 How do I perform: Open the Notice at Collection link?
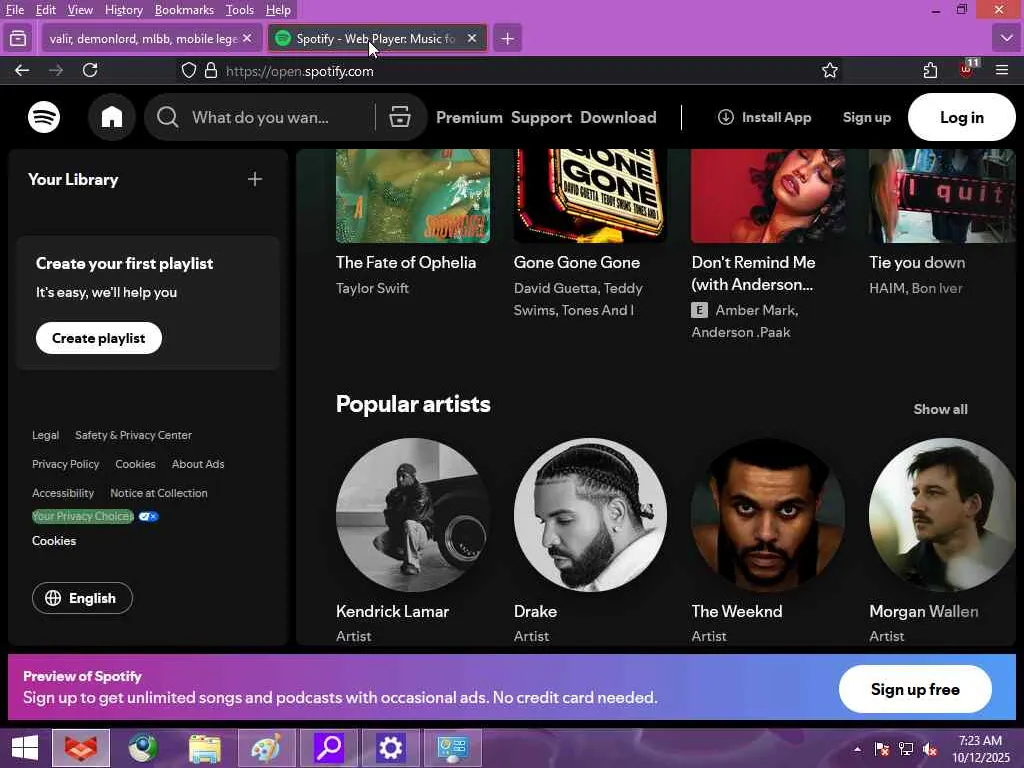tap(159, 493)
